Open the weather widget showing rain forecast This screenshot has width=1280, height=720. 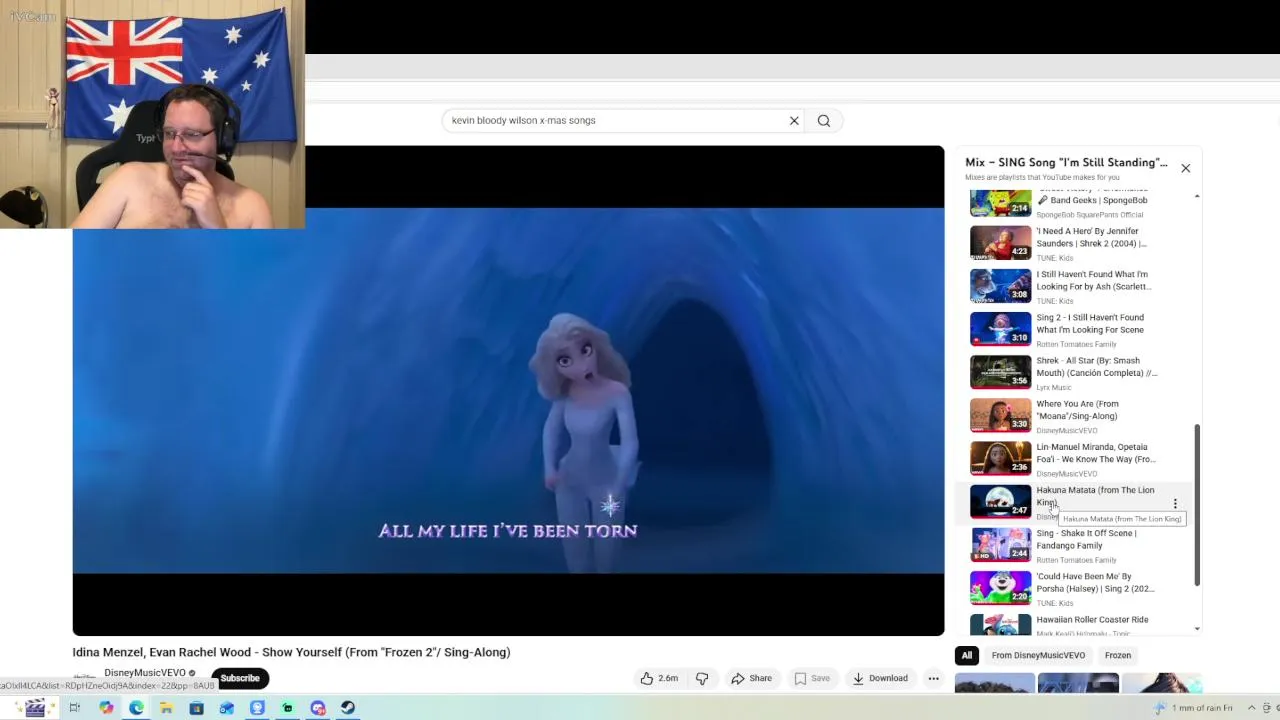pyautogui.click(x=1195, y=708)
